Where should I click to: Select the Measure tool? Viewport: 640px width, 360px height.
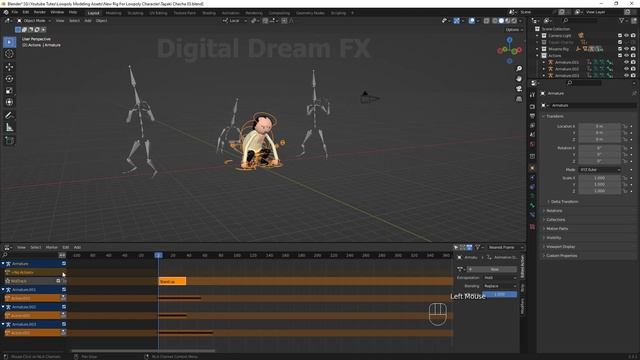pos(9,128)
